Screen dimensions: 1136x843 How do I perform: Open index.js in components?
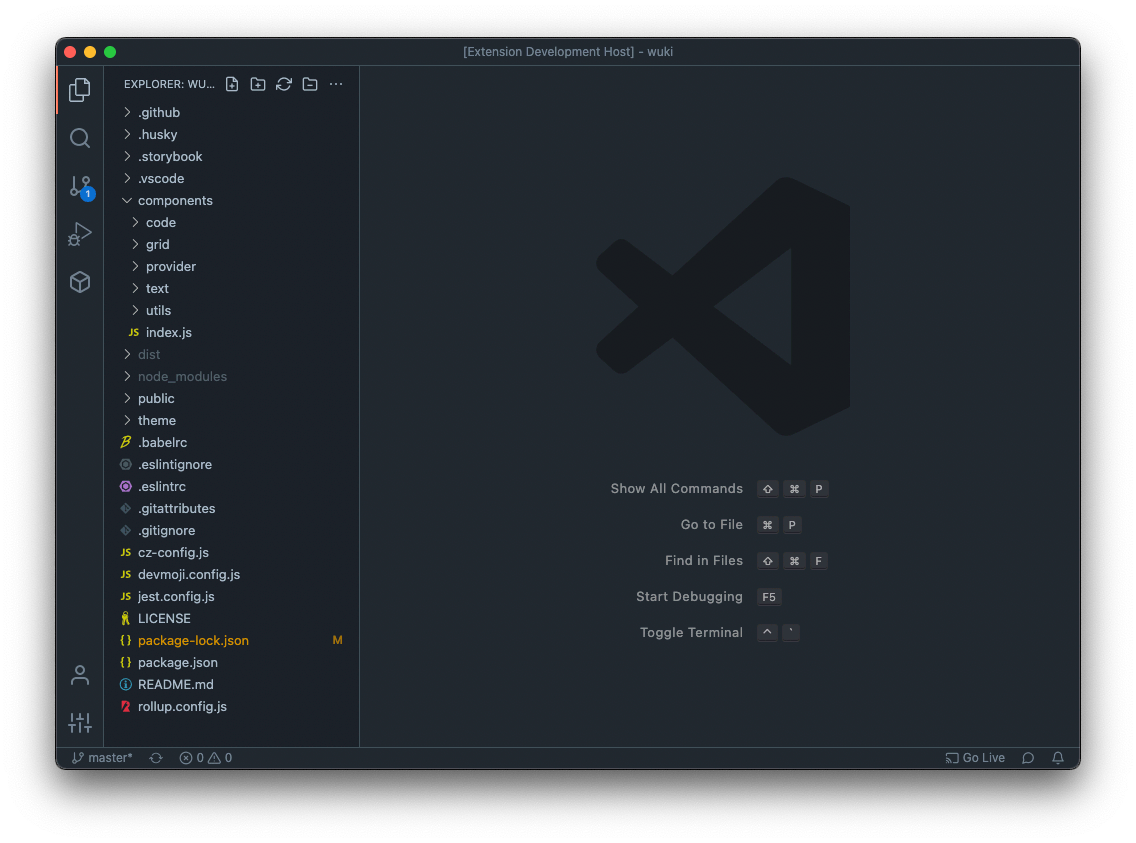coord(232,332)
